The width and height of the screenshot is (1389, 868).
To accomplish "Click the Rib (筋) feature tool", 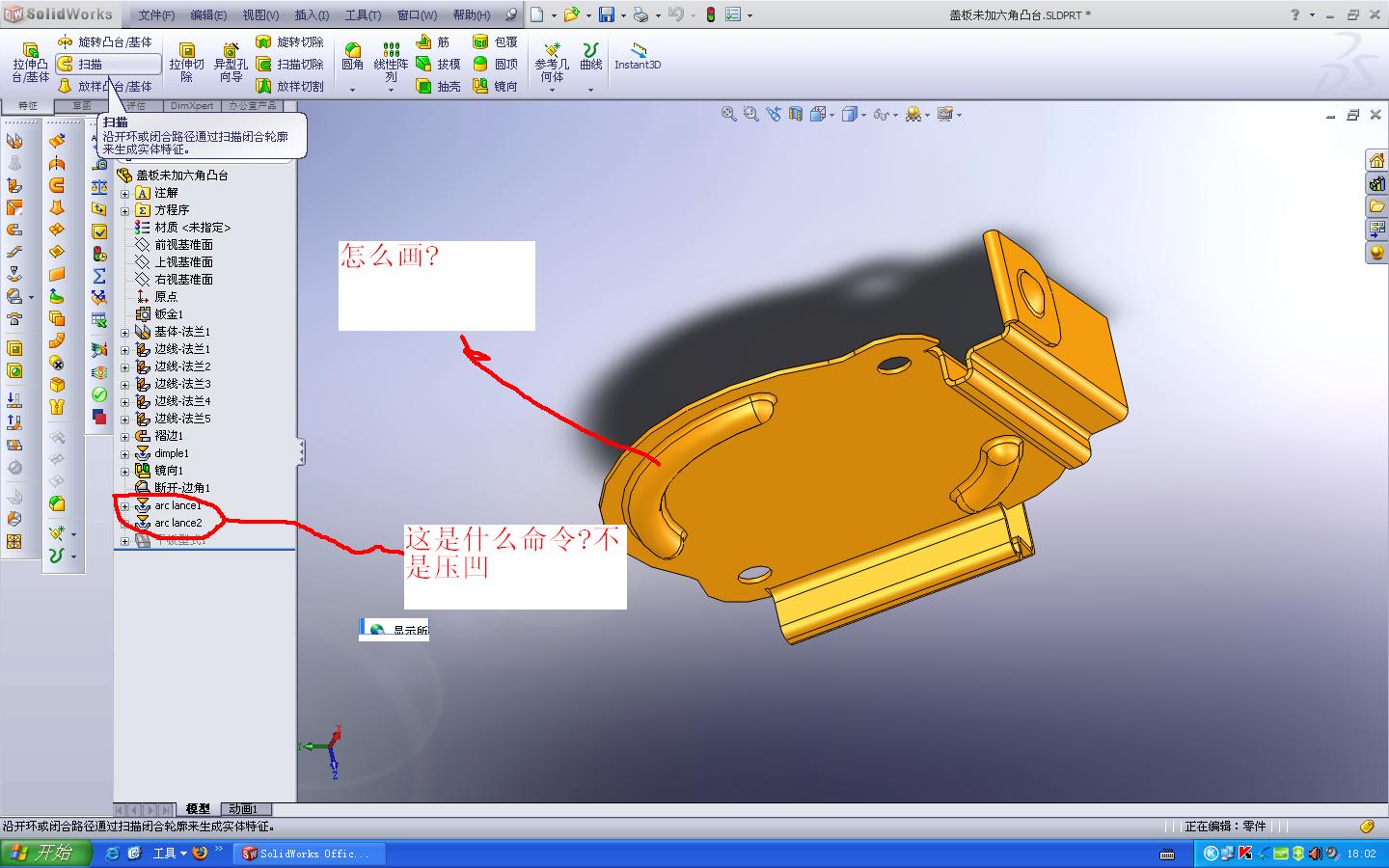I will (x=434, y=42).
